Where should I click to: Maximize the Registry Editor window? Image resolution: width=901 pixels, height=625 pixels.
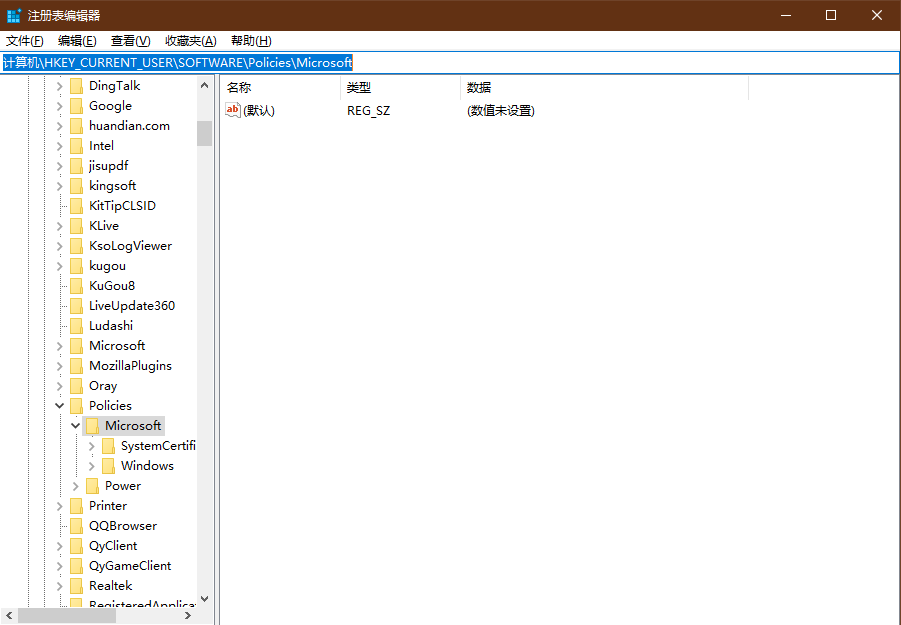tap(831, 16)
